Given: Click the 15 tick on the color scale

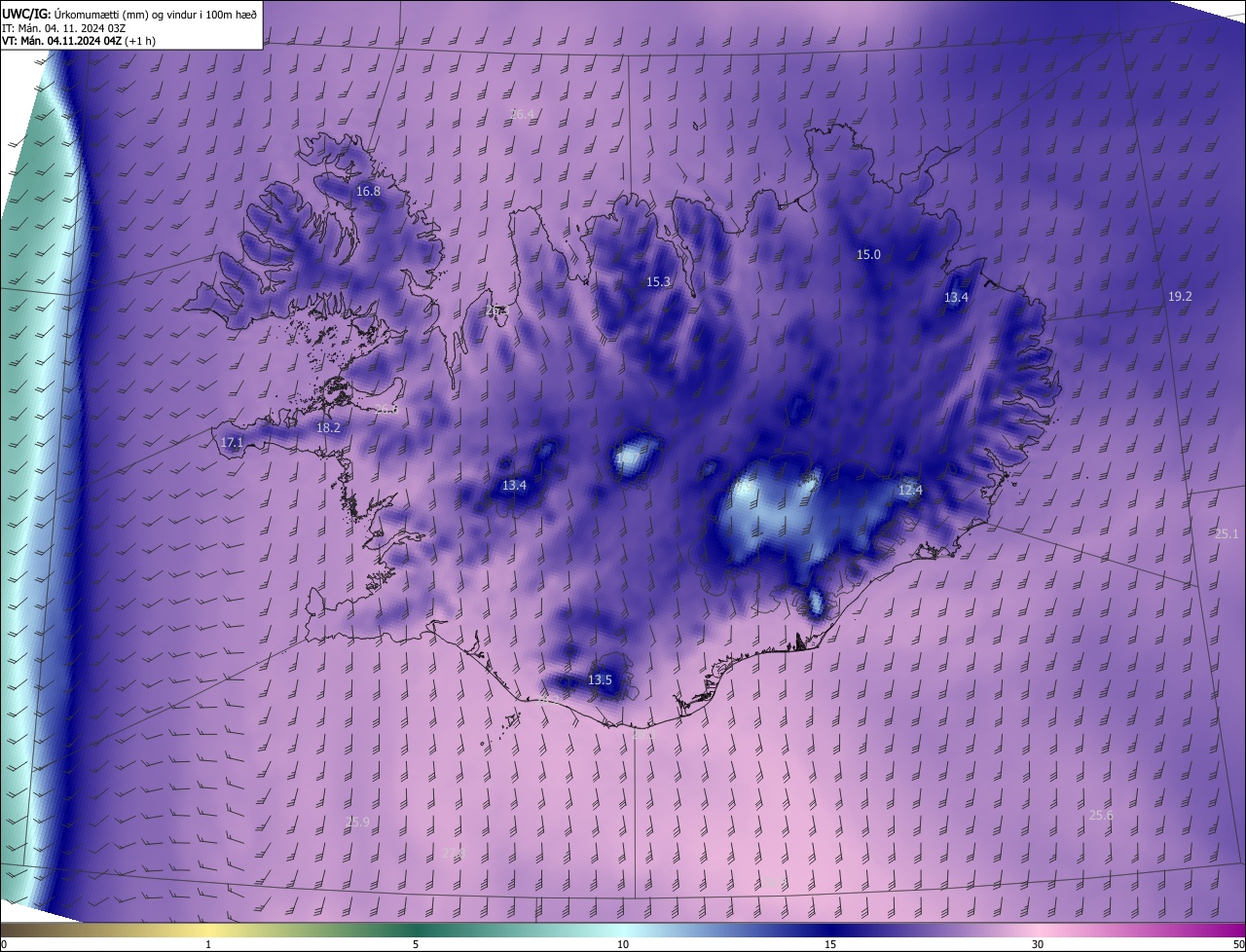Looking at the screenshot, I should click(830, 945).
